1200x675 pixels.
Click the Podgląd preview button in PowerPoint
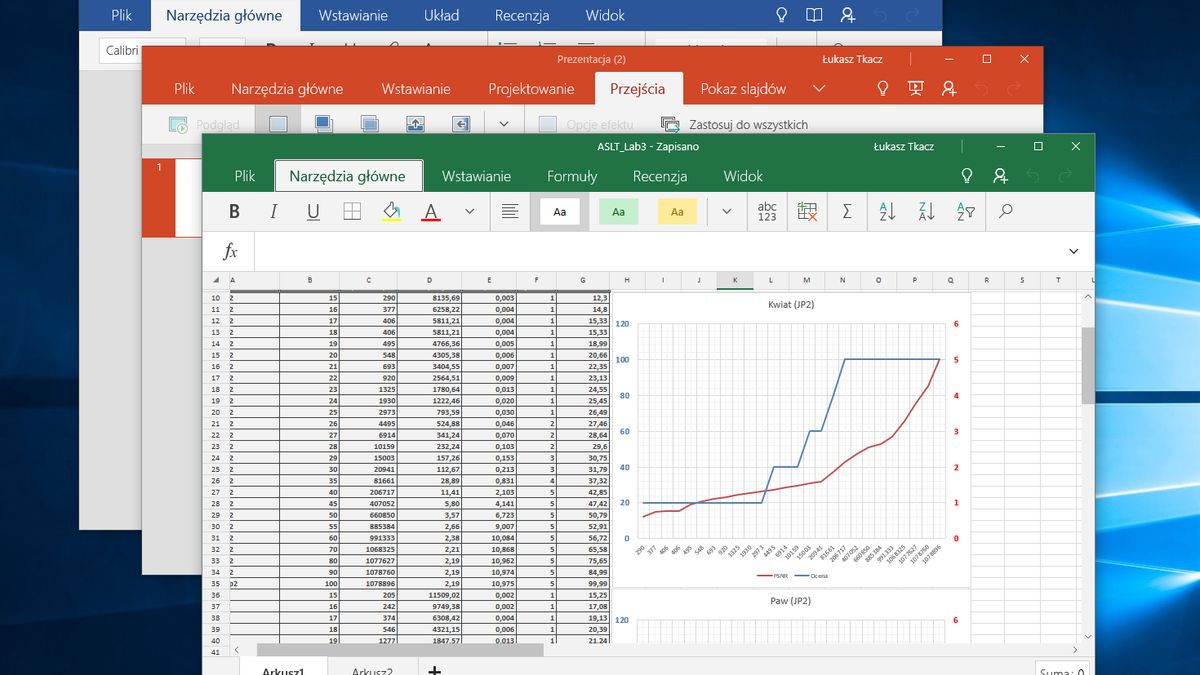pos(205,125)
